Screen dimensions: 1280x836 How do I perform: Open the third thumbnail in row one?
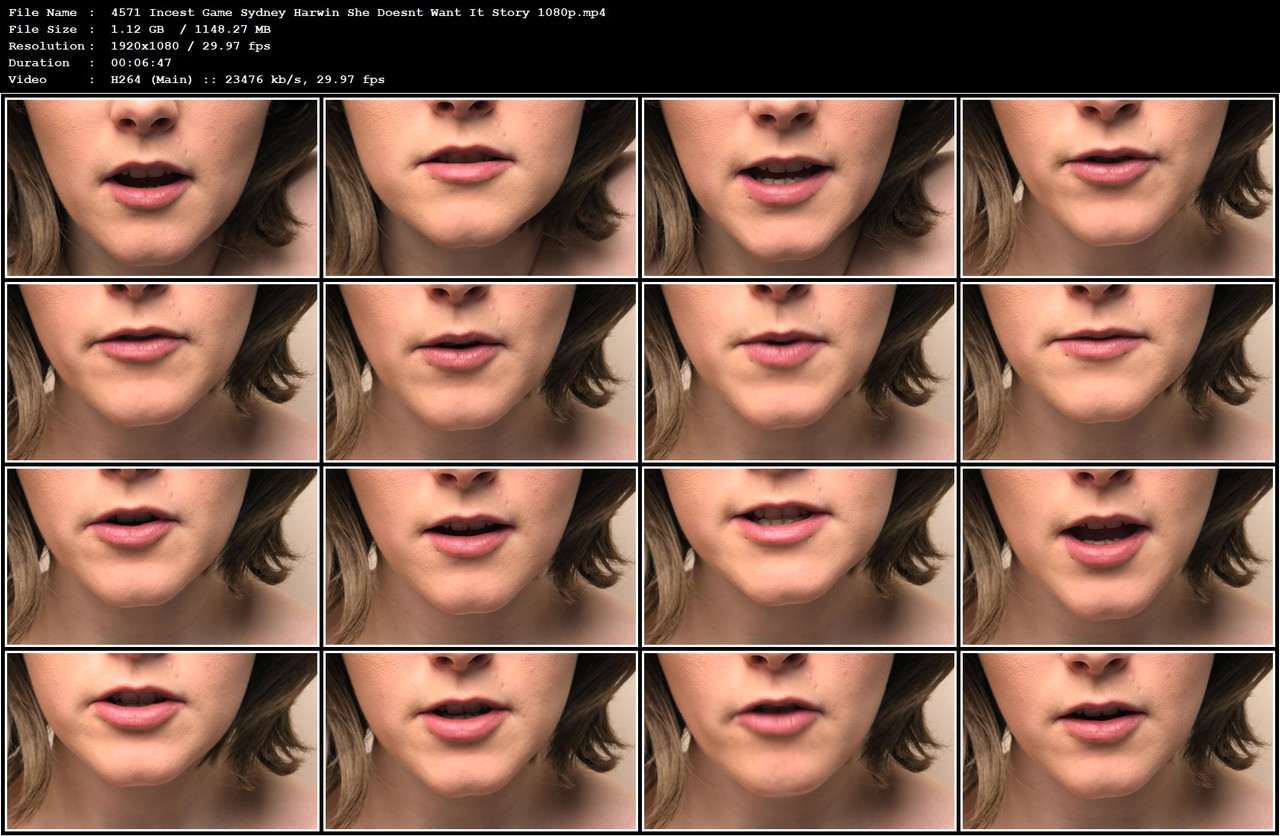tap(799, 187)
